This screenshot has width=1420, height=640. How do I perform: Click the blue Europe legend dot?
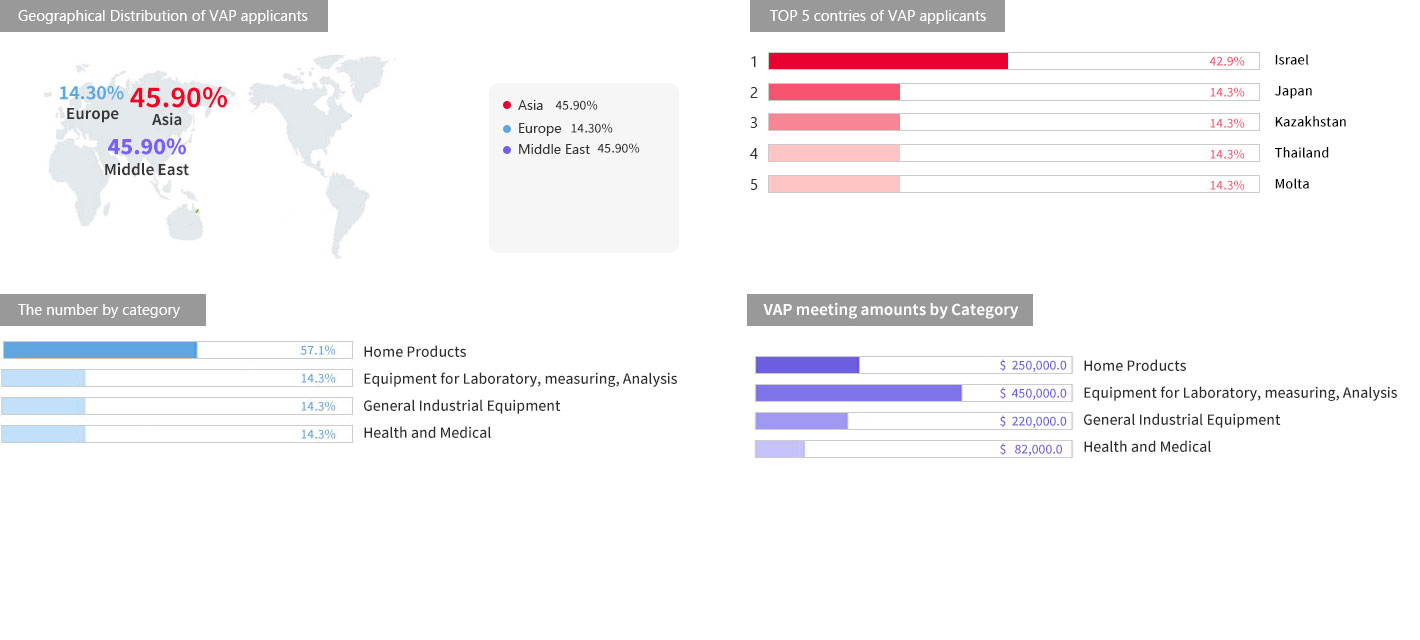[x=507, y=128]
